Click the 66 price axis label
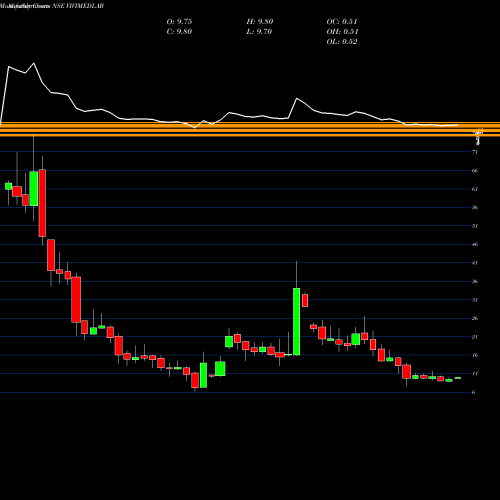The height and width of the screenshot is (500, 500). tap(475, 171)
